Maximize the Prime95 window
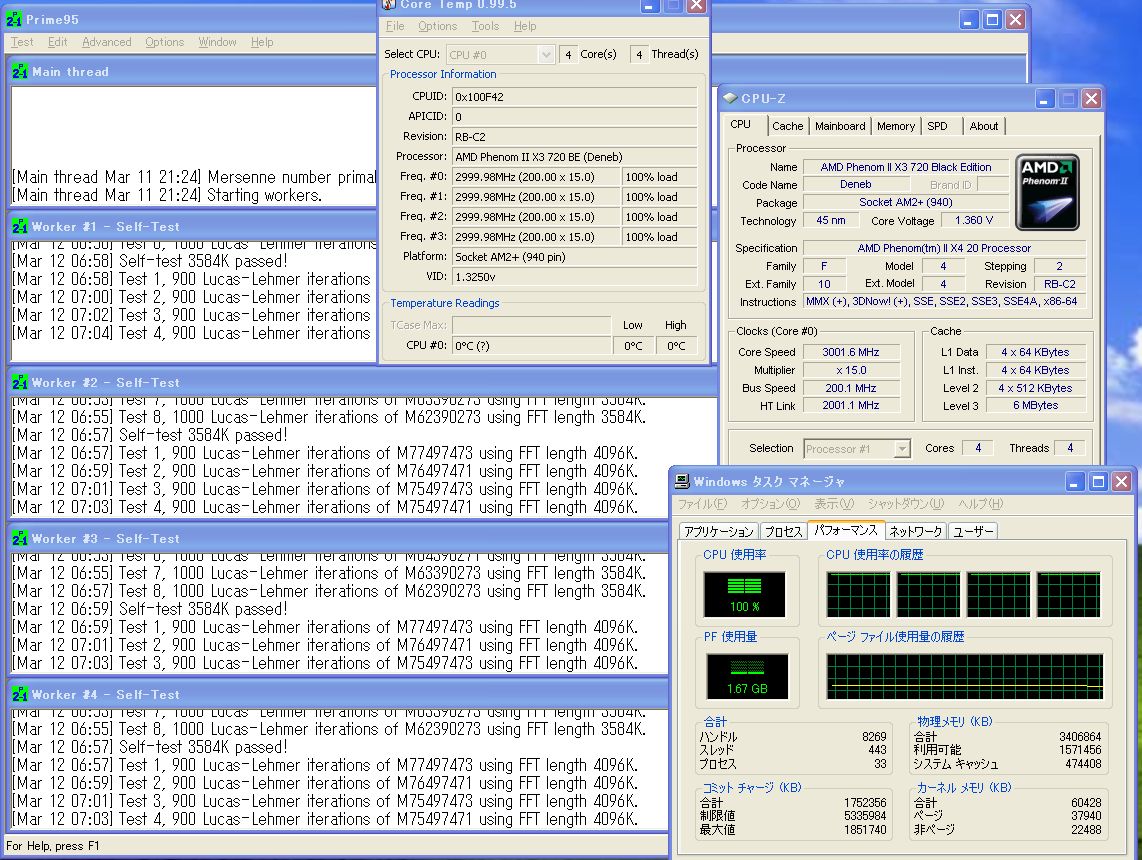Viewport: 1142px width, 860px height. point(992,19)
